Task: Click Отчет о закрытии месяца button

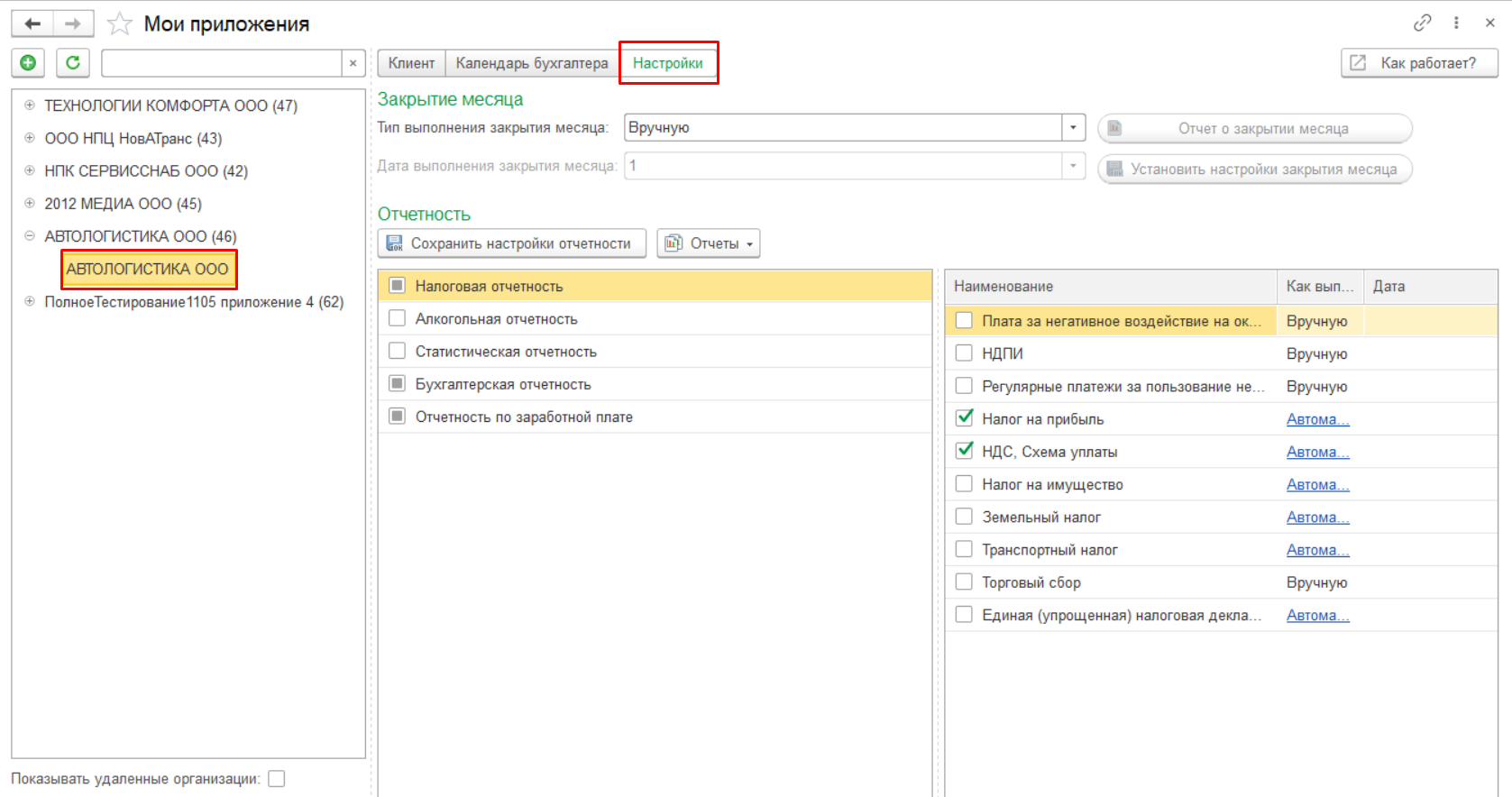Action: [x=1254, y=129]
